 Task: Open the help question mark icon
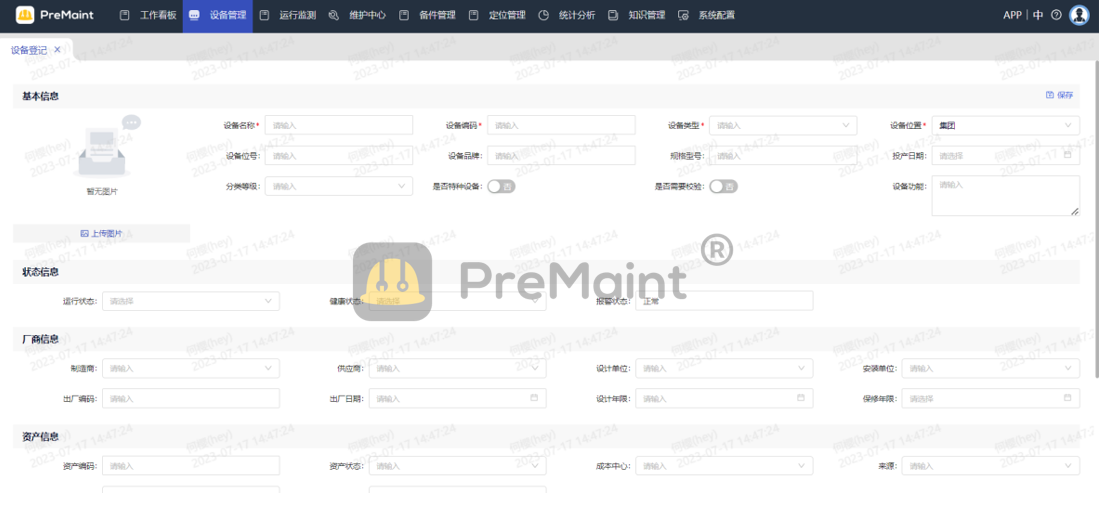coord(1056,15)
